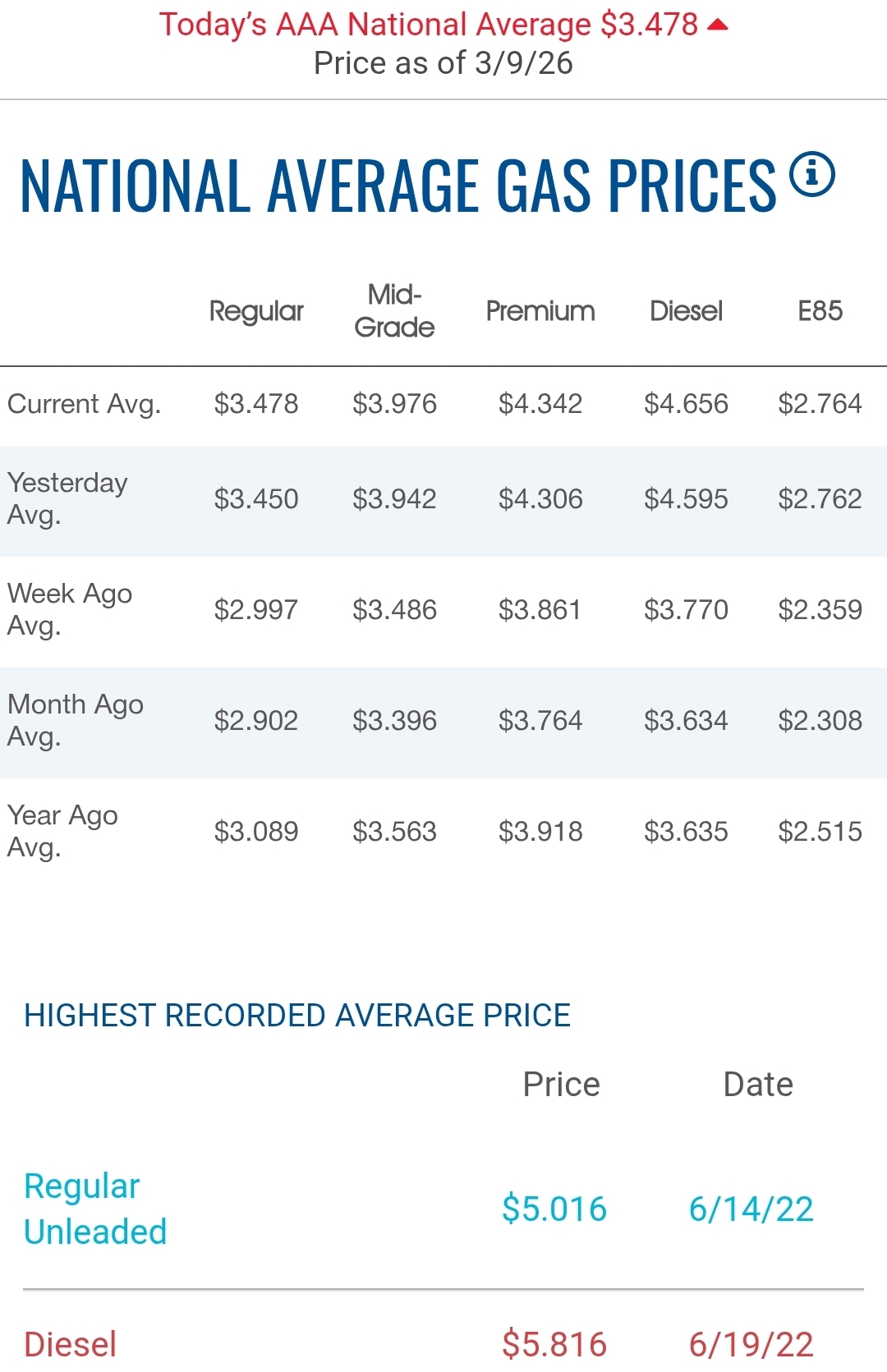Click the record regular price $5.016
The image size is (887, 1372).
pos(554,1209)
